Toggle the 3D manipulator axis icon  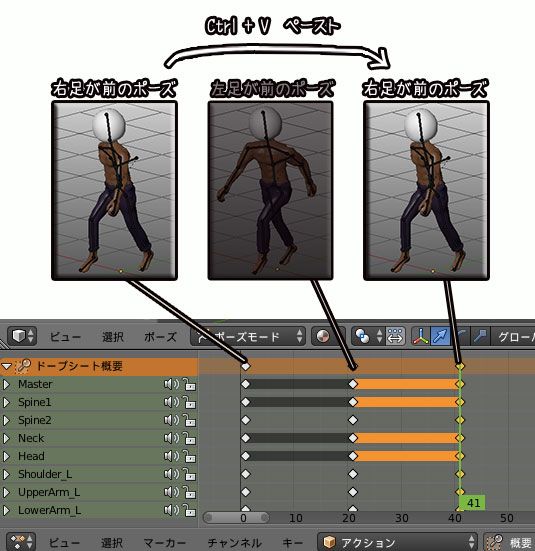420,336
